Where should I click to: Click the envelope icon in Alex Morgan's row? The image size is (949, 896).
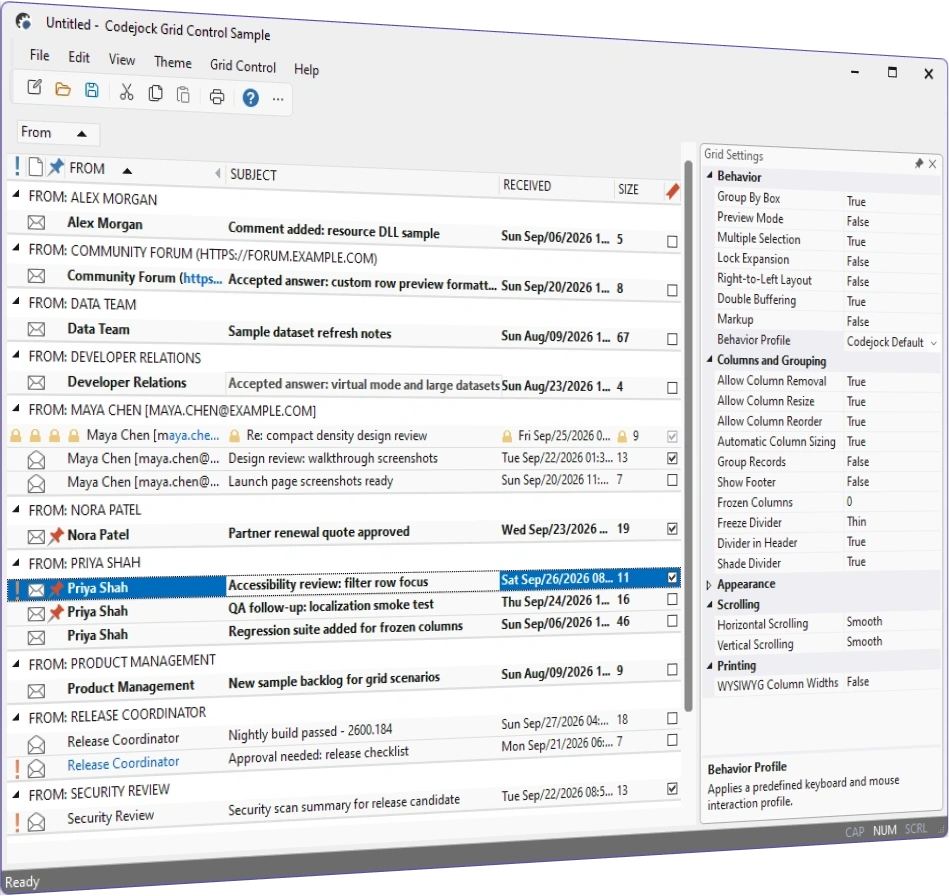(x=36, y=222)
